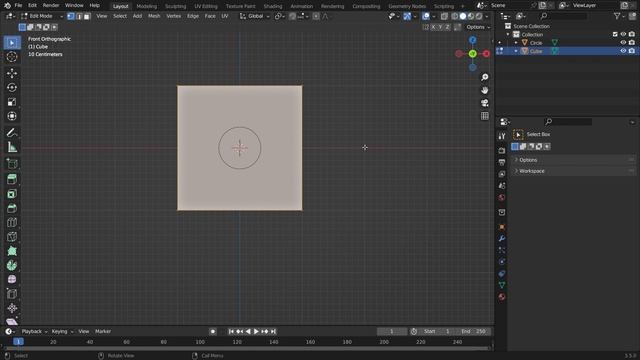The width and height of the screenshot is (640, 360).
Task: Disable Cube render camera icon
Action: tap(631, 51)
